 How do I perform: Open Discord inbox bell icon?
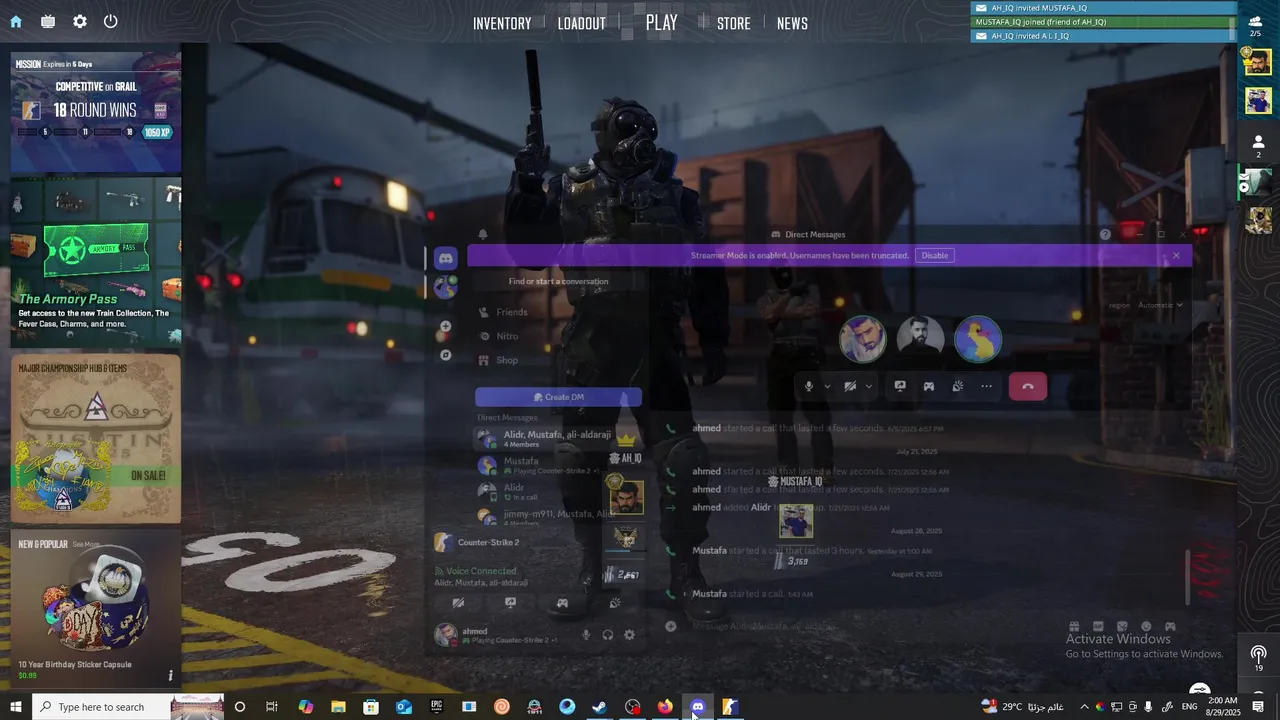click(x=482, y=234)
